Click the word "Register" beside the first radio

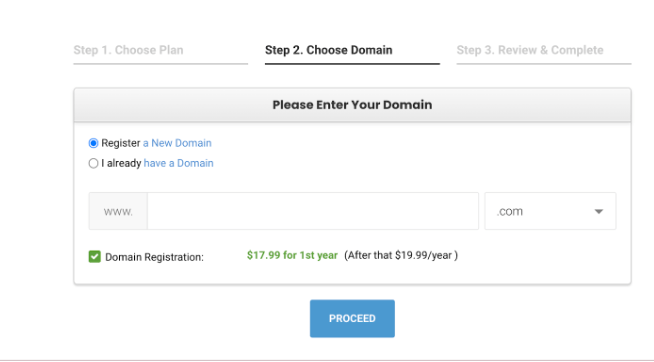(x=121, y=143)
